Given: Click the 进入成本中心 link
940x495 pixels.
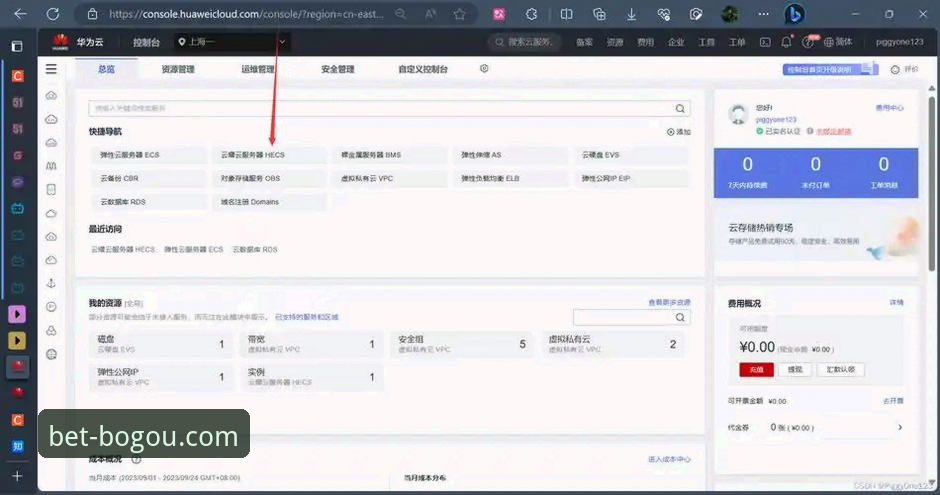Looking at the screenshot, I should pyautogui.click(x=669, y=459).
